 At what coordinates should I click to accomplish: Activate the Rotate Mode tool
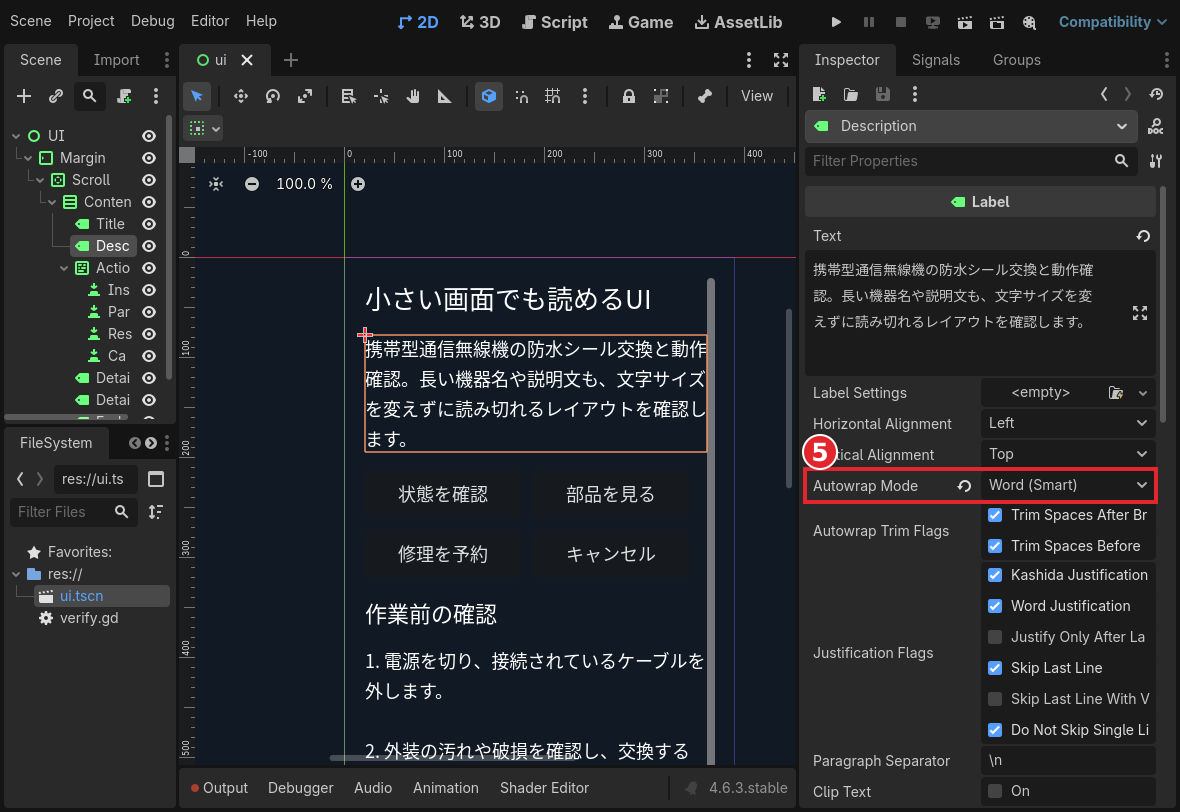pyautogui.click(x=273, y=96)
